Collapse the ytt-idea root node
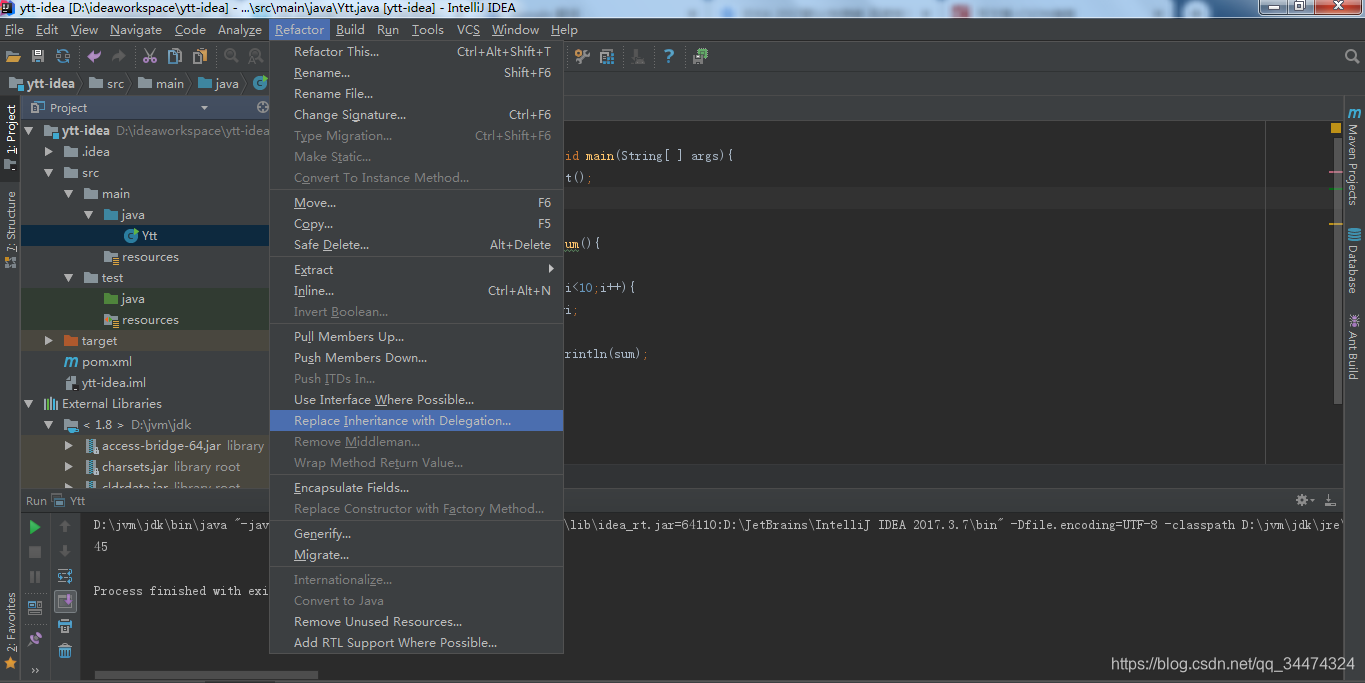This screenshot has height=683, width=1365. (x=29, y=131)
